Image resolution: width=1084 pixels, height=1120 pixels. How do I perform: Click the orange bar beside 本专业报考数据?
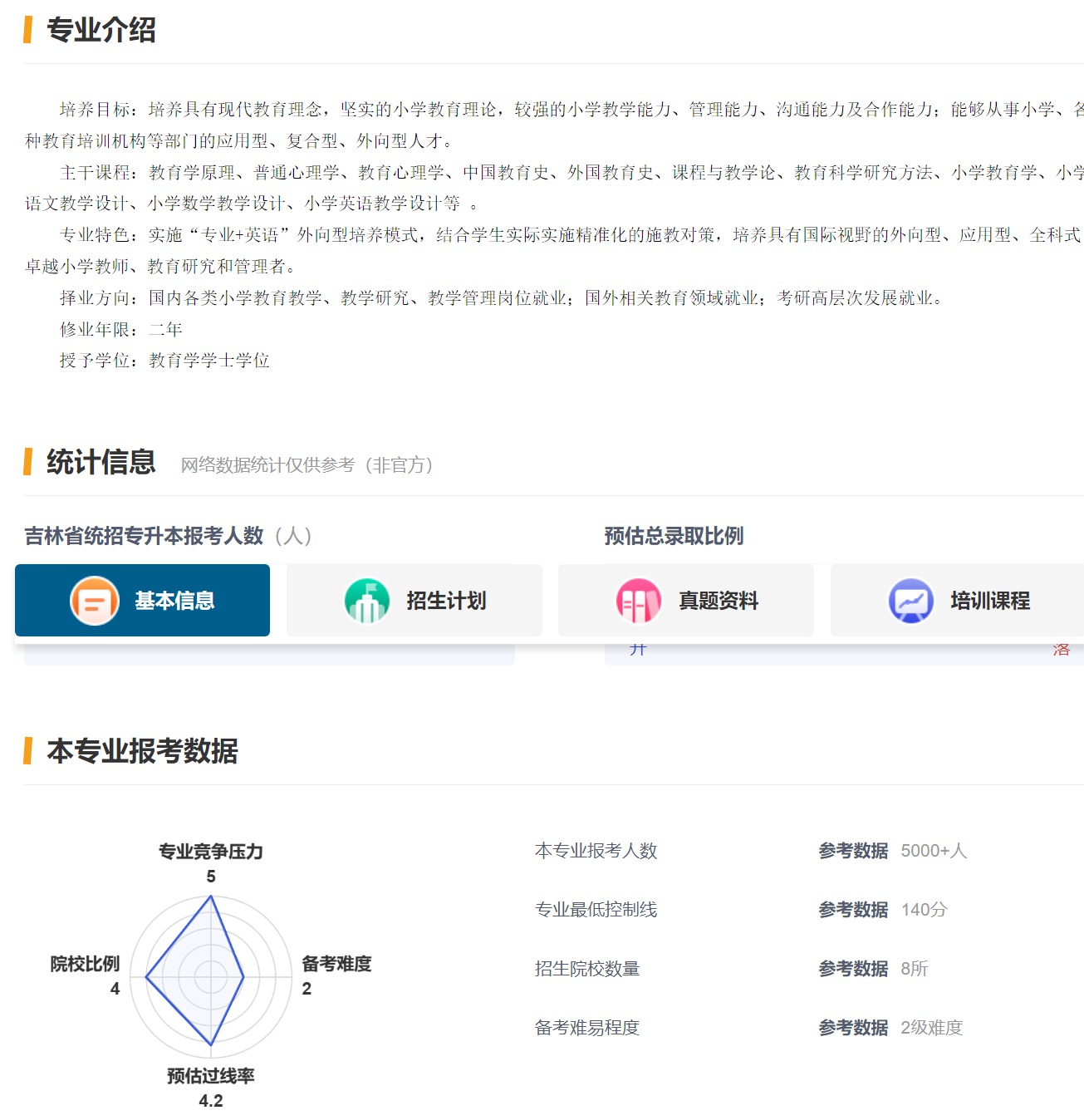pos(29,750)
